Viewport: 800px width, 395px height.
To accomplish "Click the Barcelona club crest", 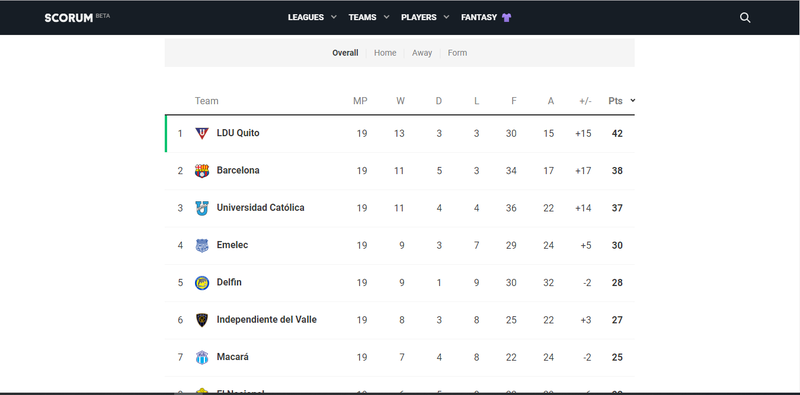I will click(x=202, y=170).
